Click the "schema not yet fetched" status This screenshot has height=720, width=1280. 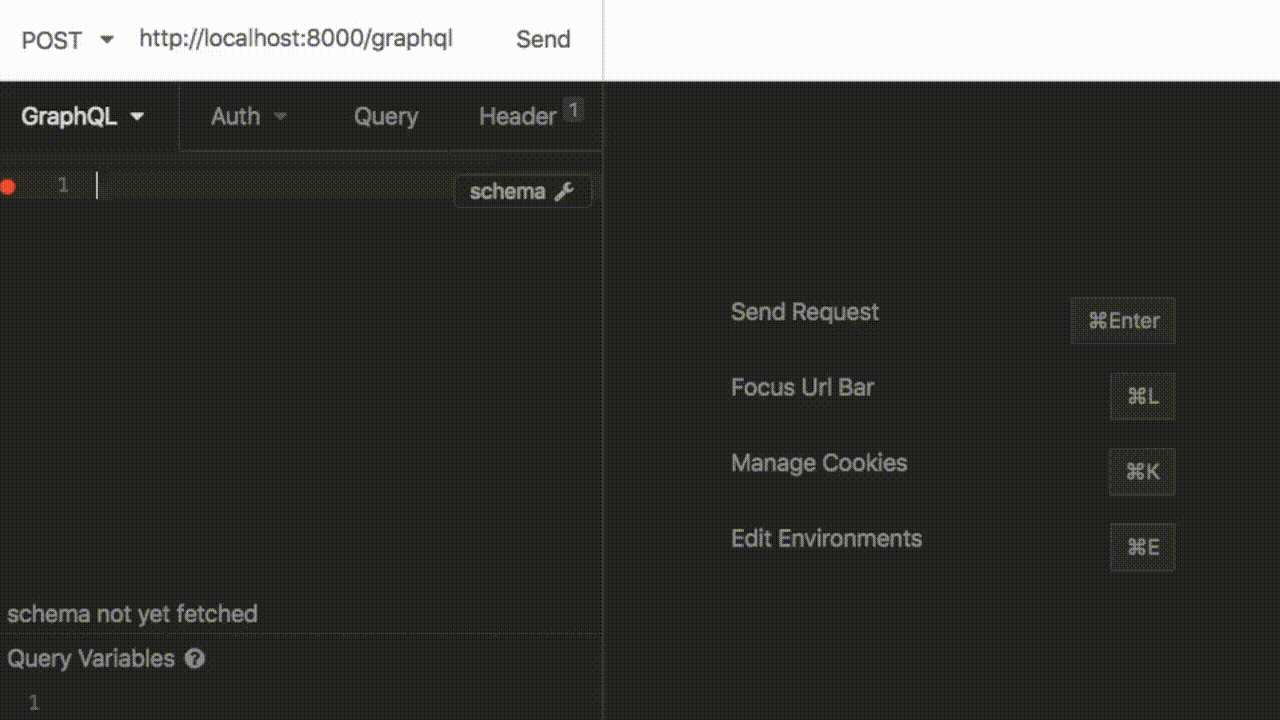(x=132, y=614)
